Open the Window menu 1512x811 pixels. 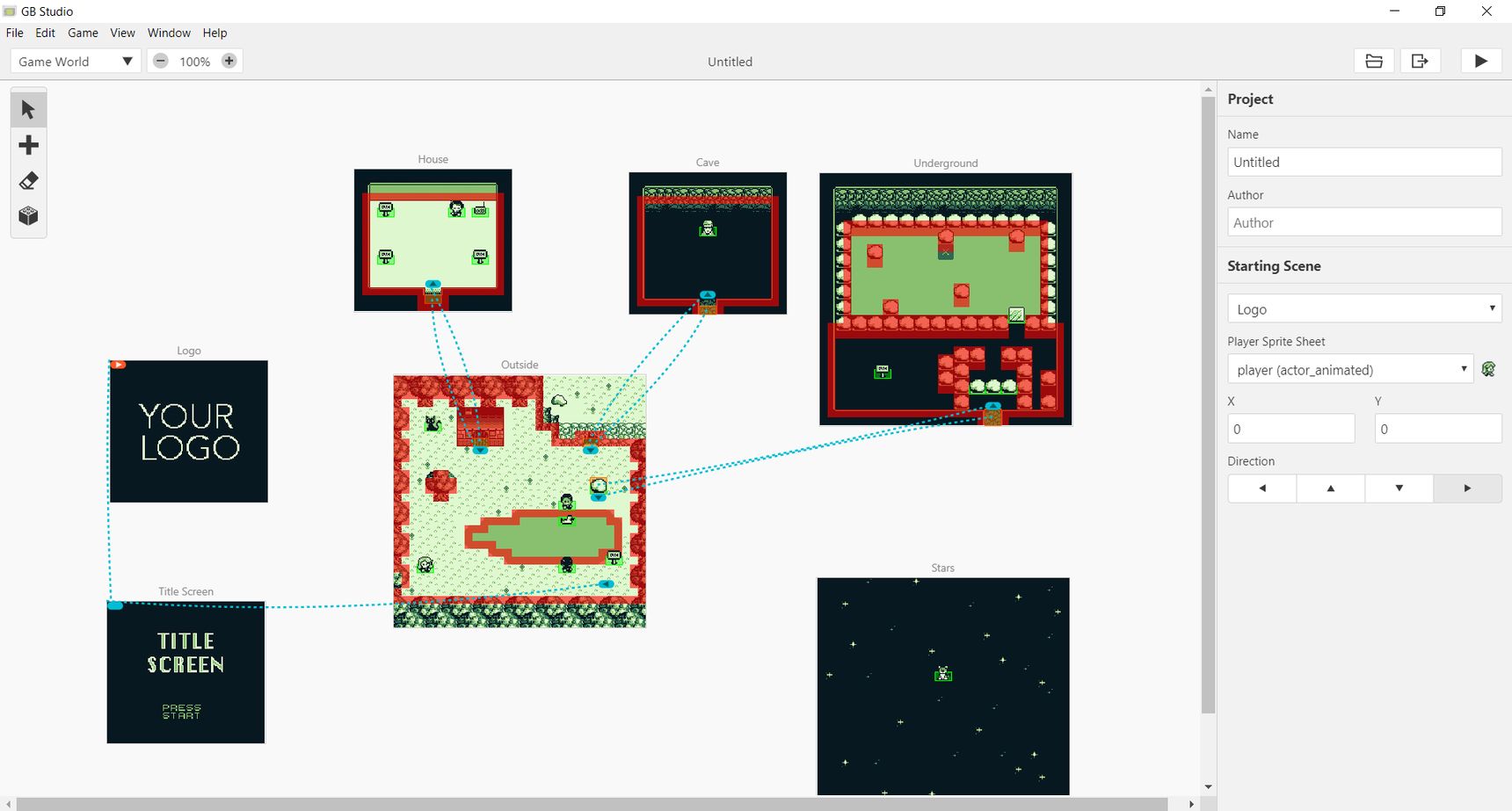pos(169,33)
